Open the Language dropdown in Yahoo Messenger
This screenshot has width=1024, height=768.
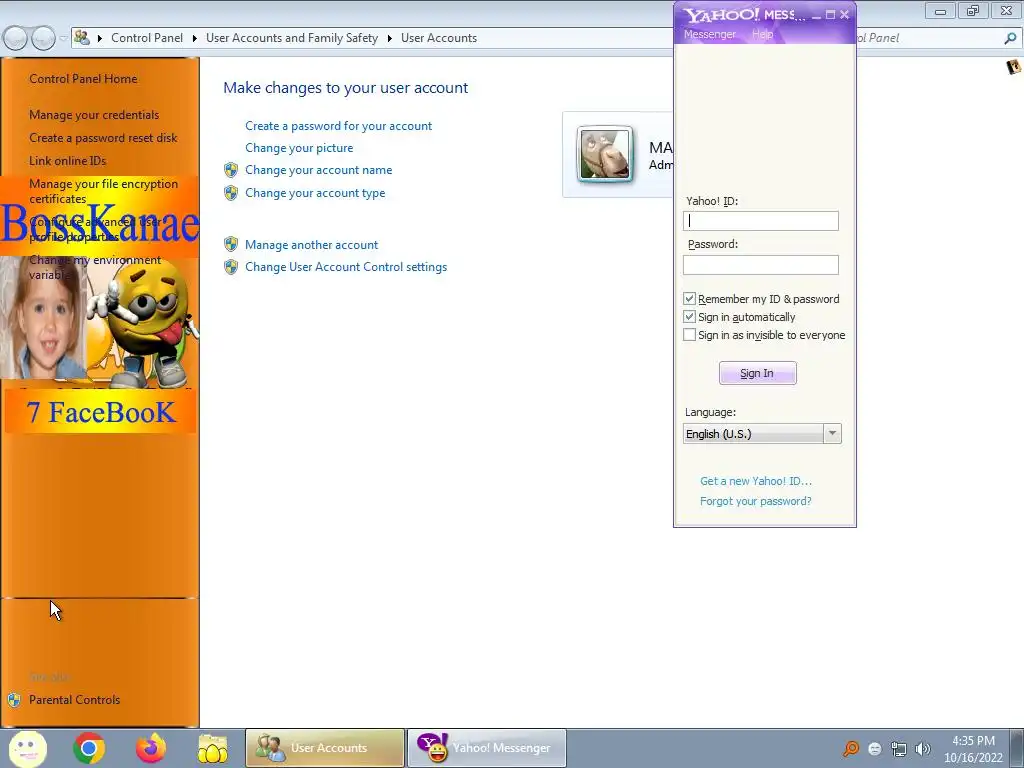pos(762,434)
